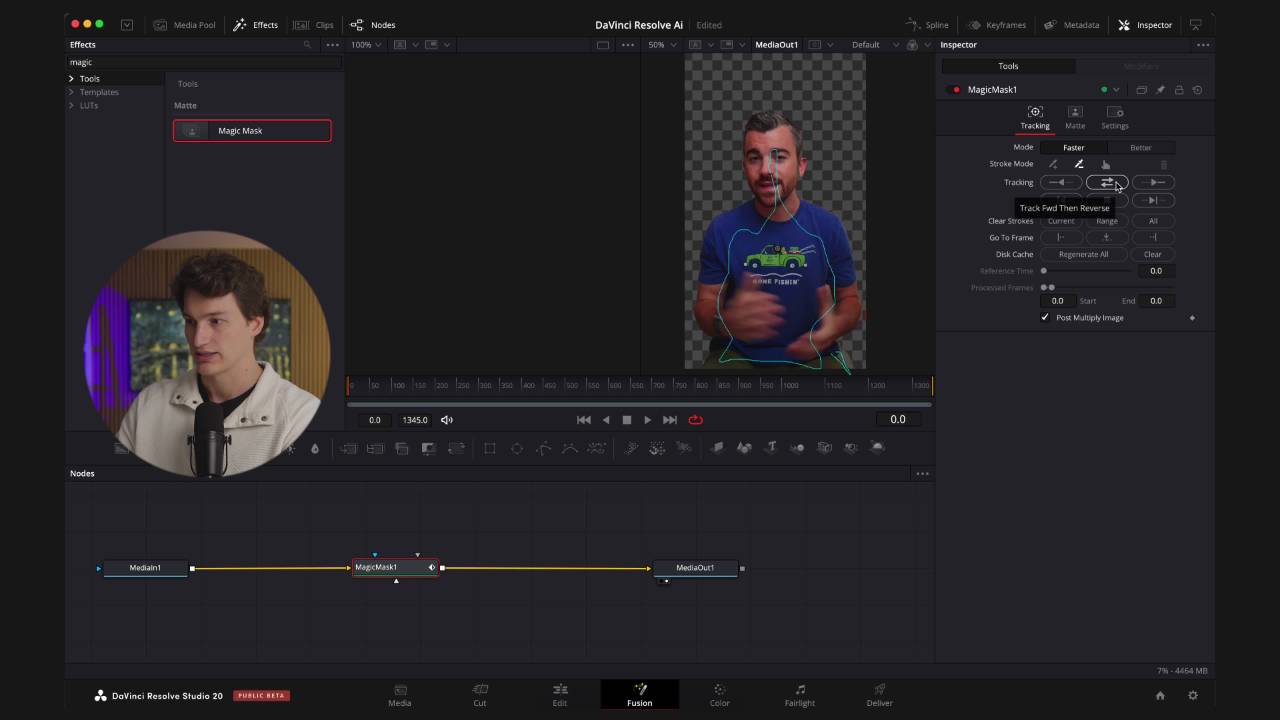Pin the MagicMask1 inspector controls
This screenshot has height=720, width=1280.
[x=1160, y=90]
